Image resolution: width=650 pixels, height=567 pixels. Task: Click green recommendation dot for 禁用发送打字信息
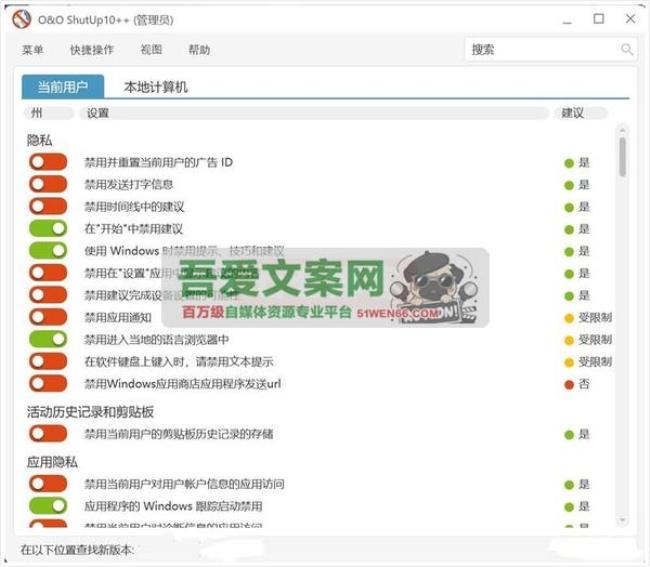click(x=569, y=185)
